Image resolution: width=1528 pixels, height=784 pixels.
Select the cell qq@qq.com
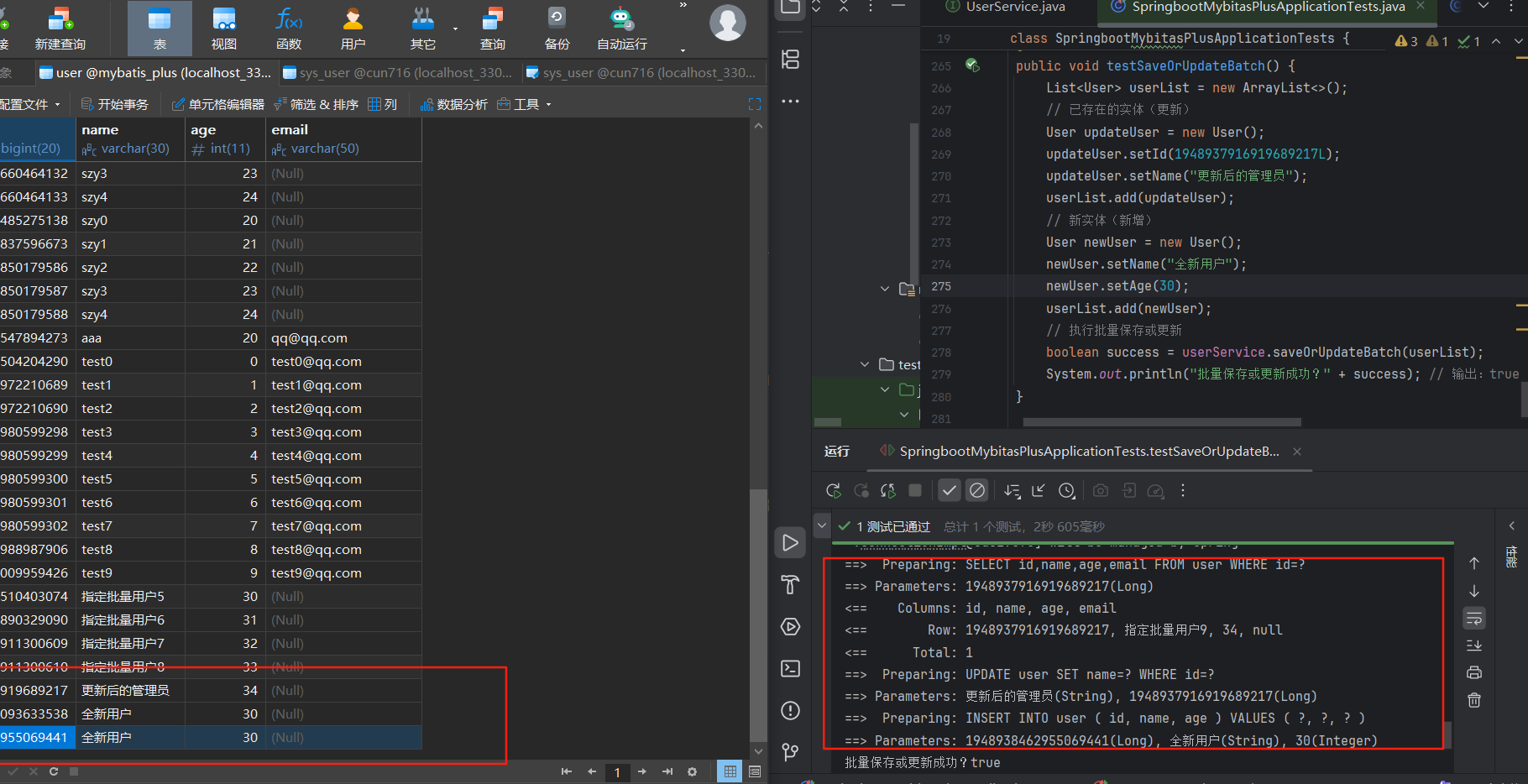(x=344, y=337)
